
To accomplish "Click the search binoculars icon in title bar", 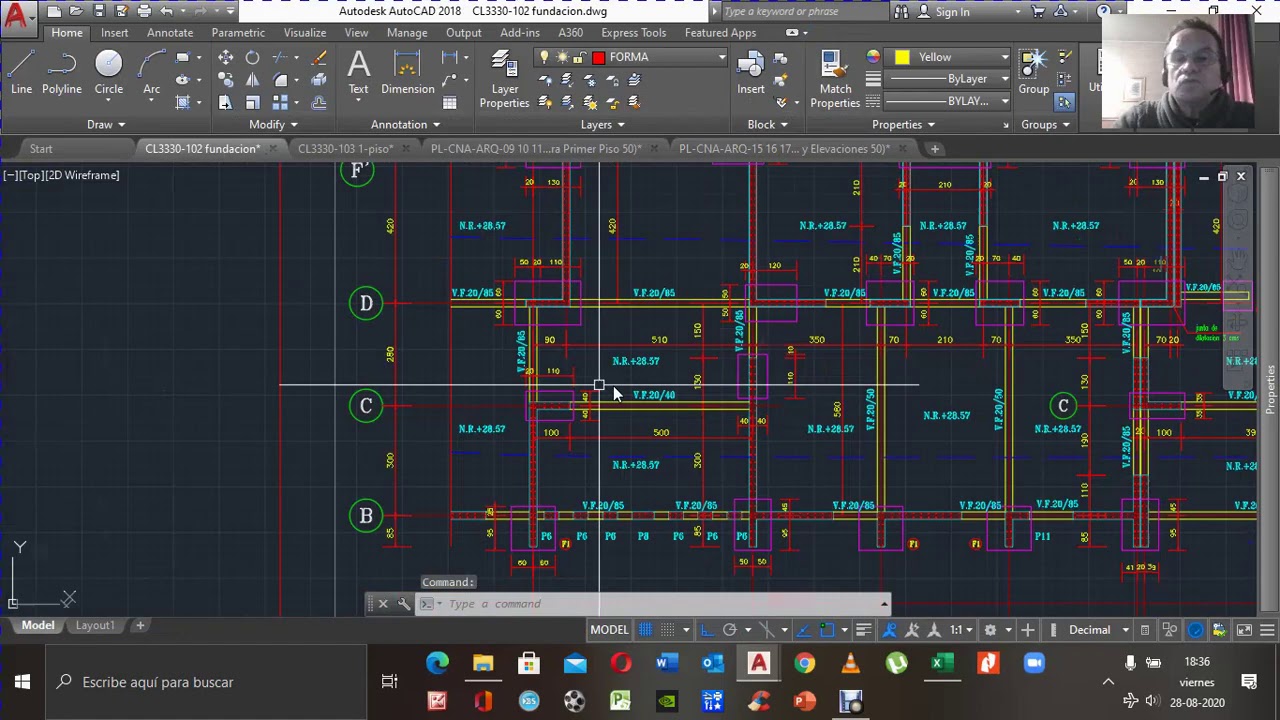I will [x=901, y=12].
